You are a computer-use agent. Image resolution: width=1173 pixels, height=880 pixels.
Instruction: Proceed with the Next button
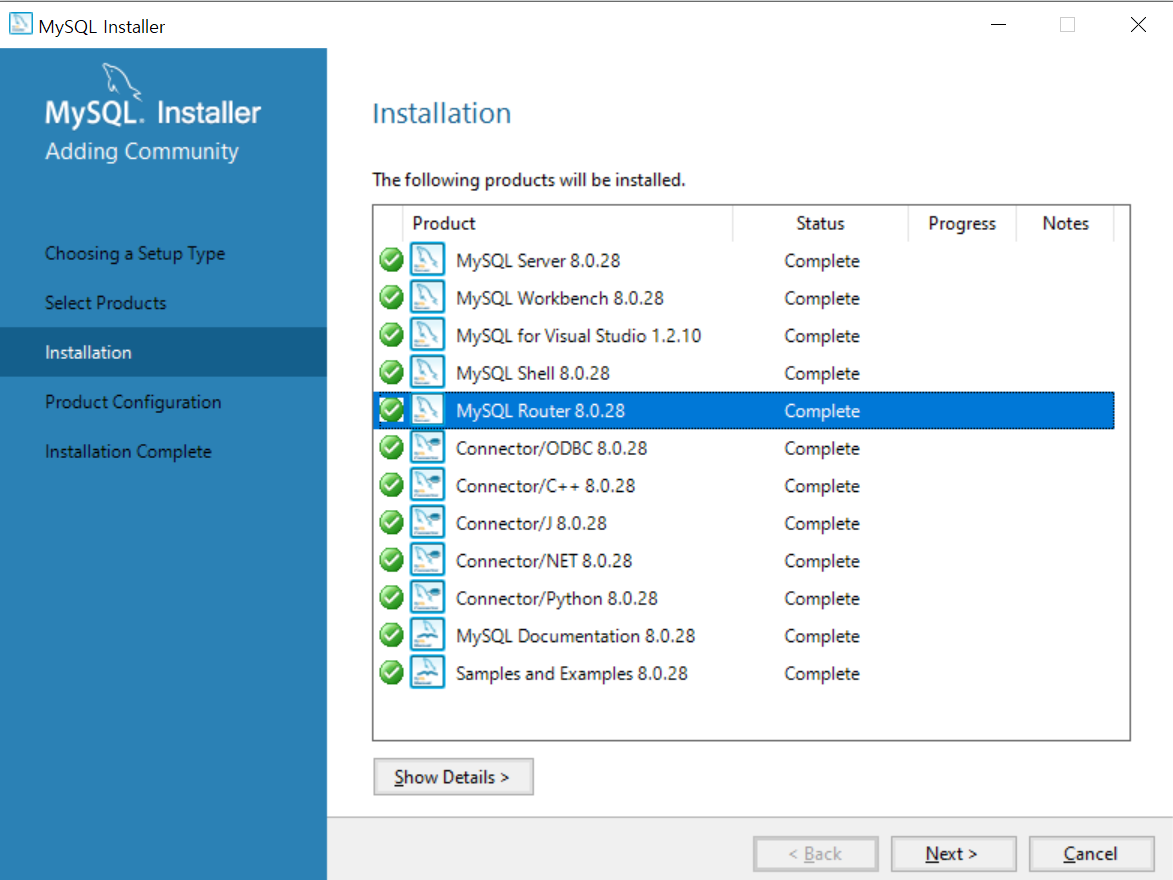tap(953, 854)
